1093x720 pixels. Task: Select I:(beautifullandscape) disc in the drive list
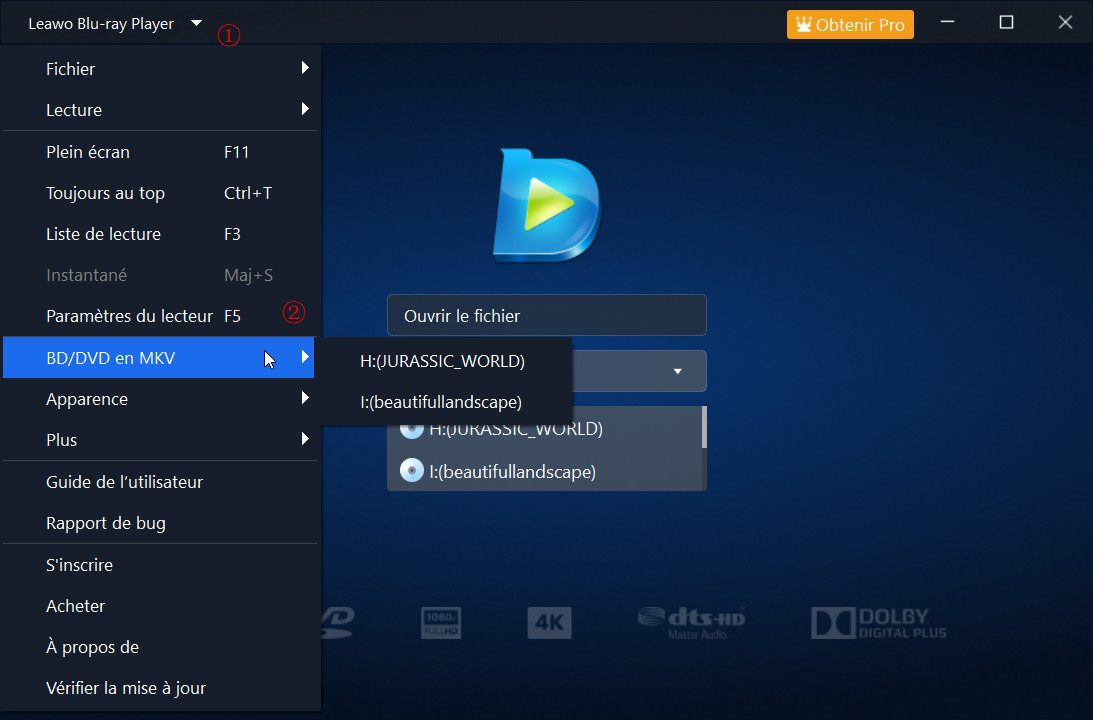pyautogui.click(x=544, y=472)
